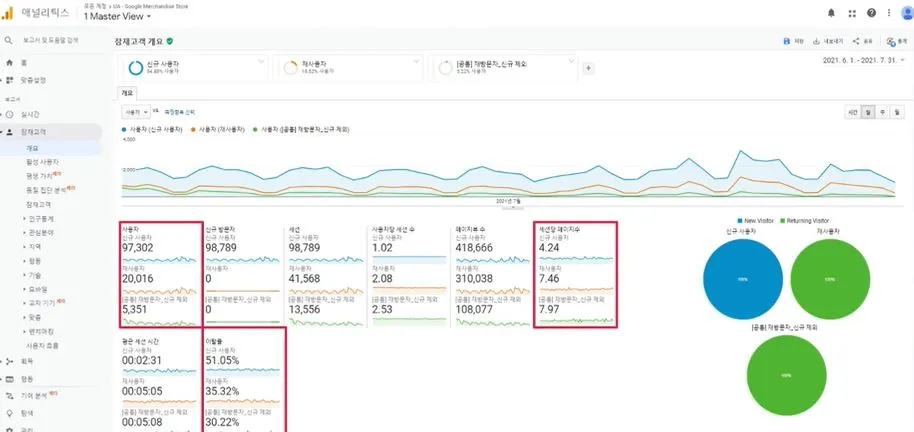This screenshot has height=432, width=914.
Task: Switch graph granularity to Day (일)
Action: (x=867, y=112)
